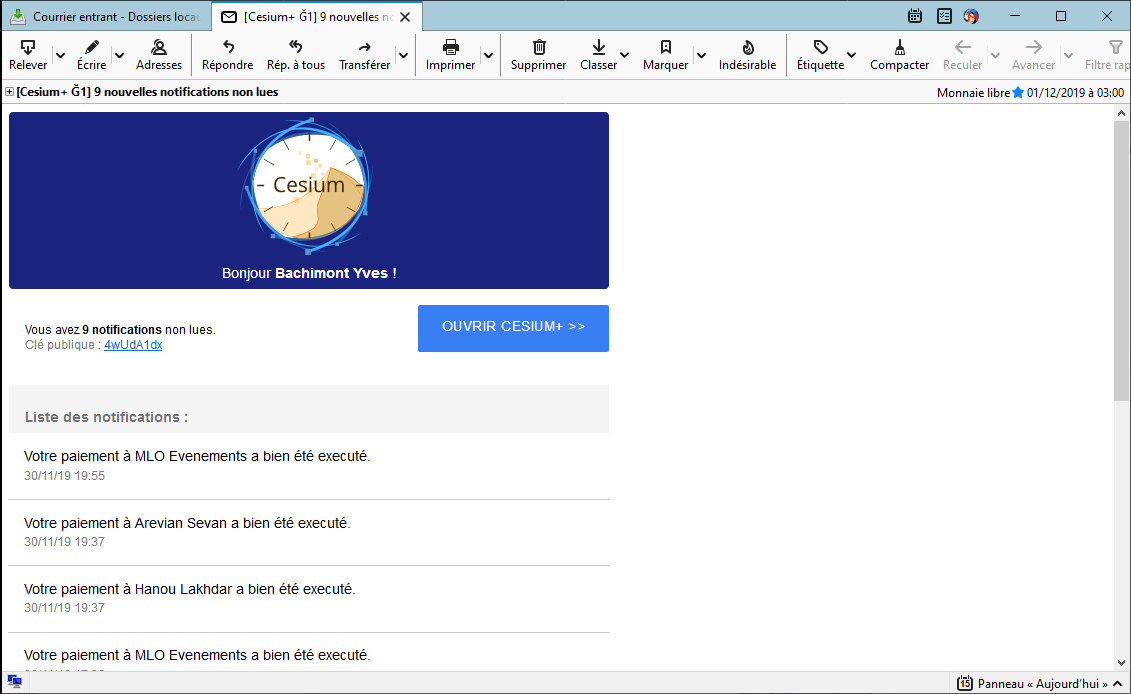Image resolution: width=1131 pixels, height=694 pixels.
Task: Click the Compacter broom icon
Action: click(899, 48)
